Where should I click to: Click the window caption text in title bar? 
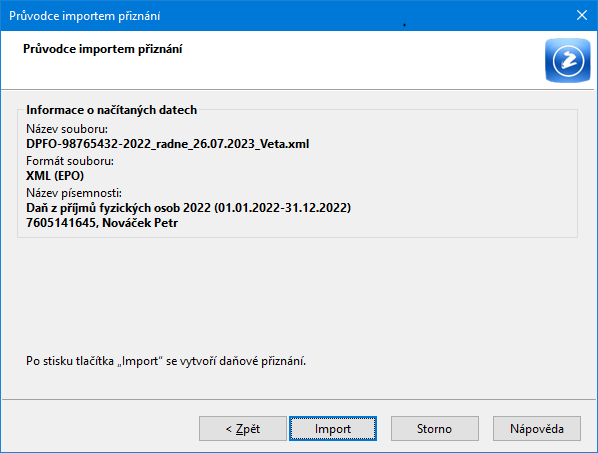tap(84, 16)
